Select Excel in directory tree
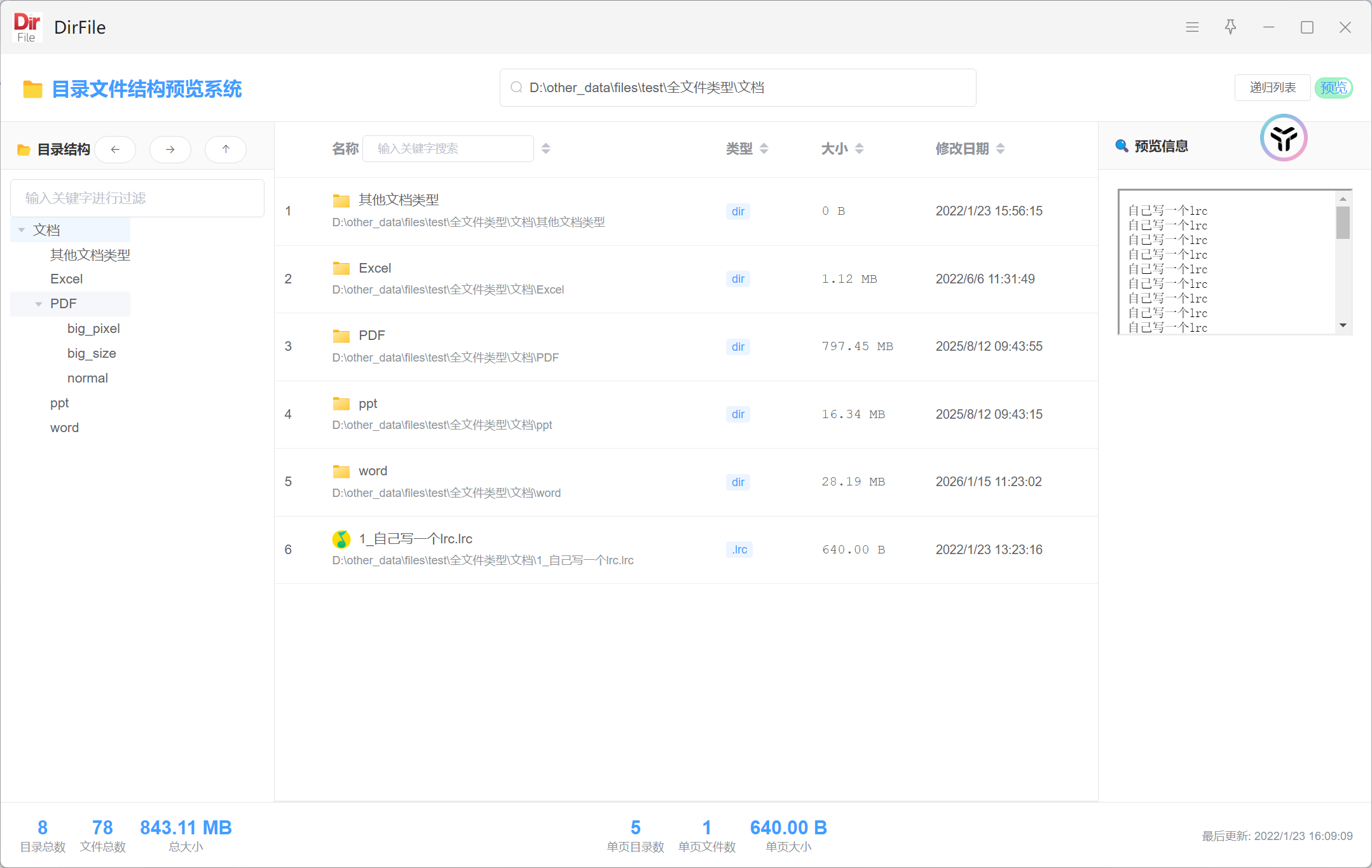This screenshot has width=1372, height=868. [67, 279]
